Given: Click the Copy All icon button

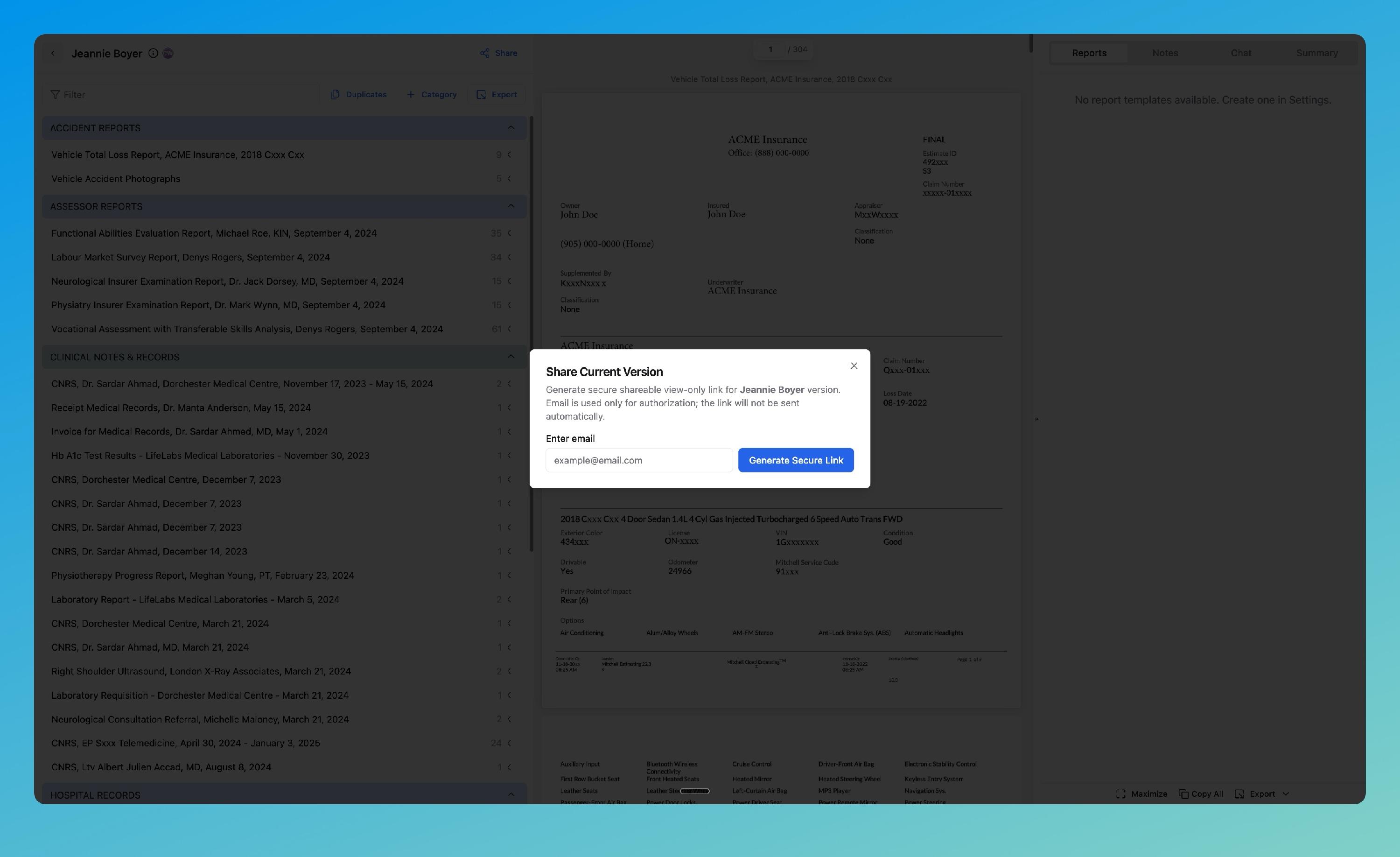Looking at the screenshot, I should click(1183, 794).
